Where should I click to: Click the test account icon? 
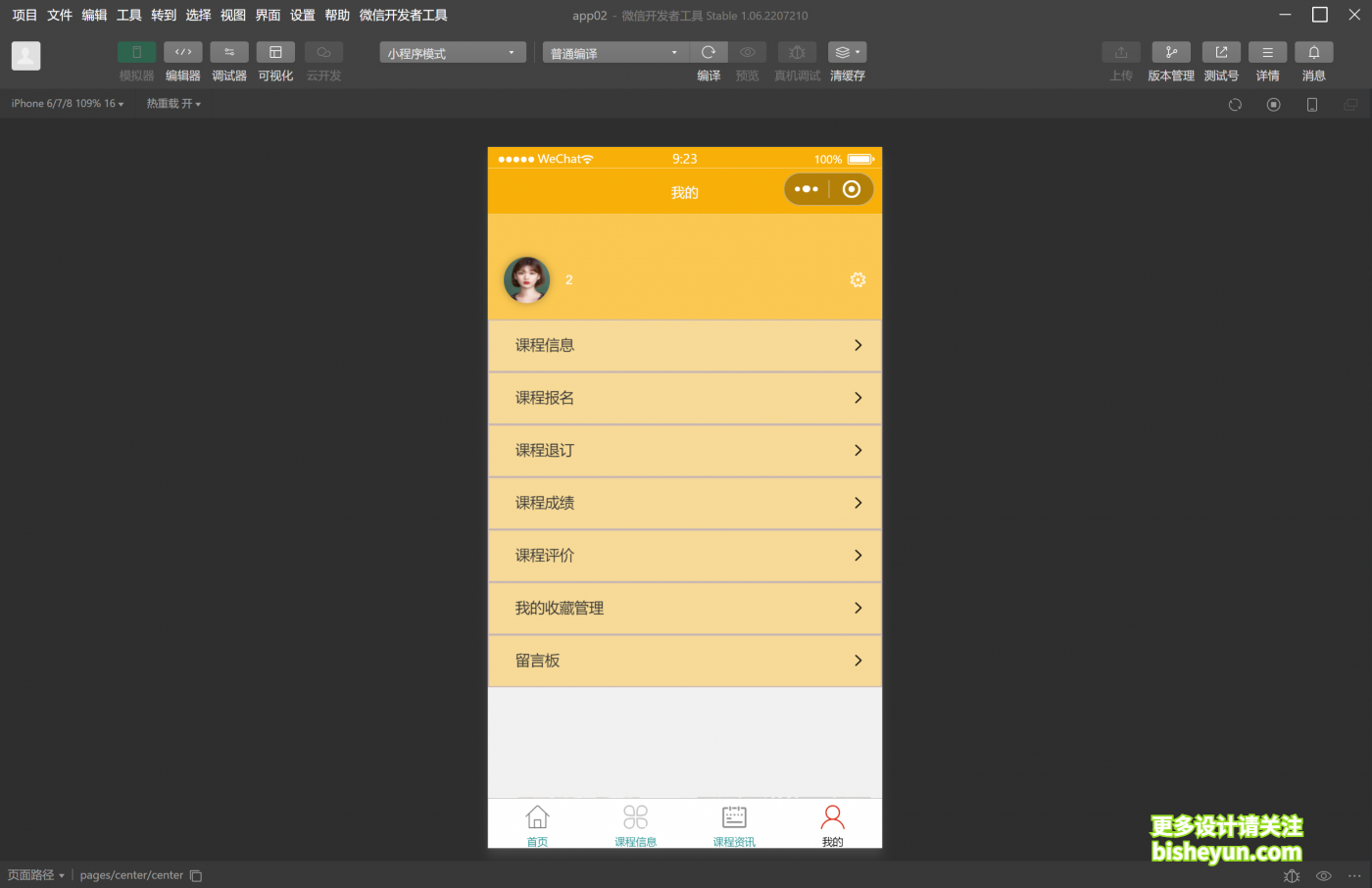[x=1221, y=52]
